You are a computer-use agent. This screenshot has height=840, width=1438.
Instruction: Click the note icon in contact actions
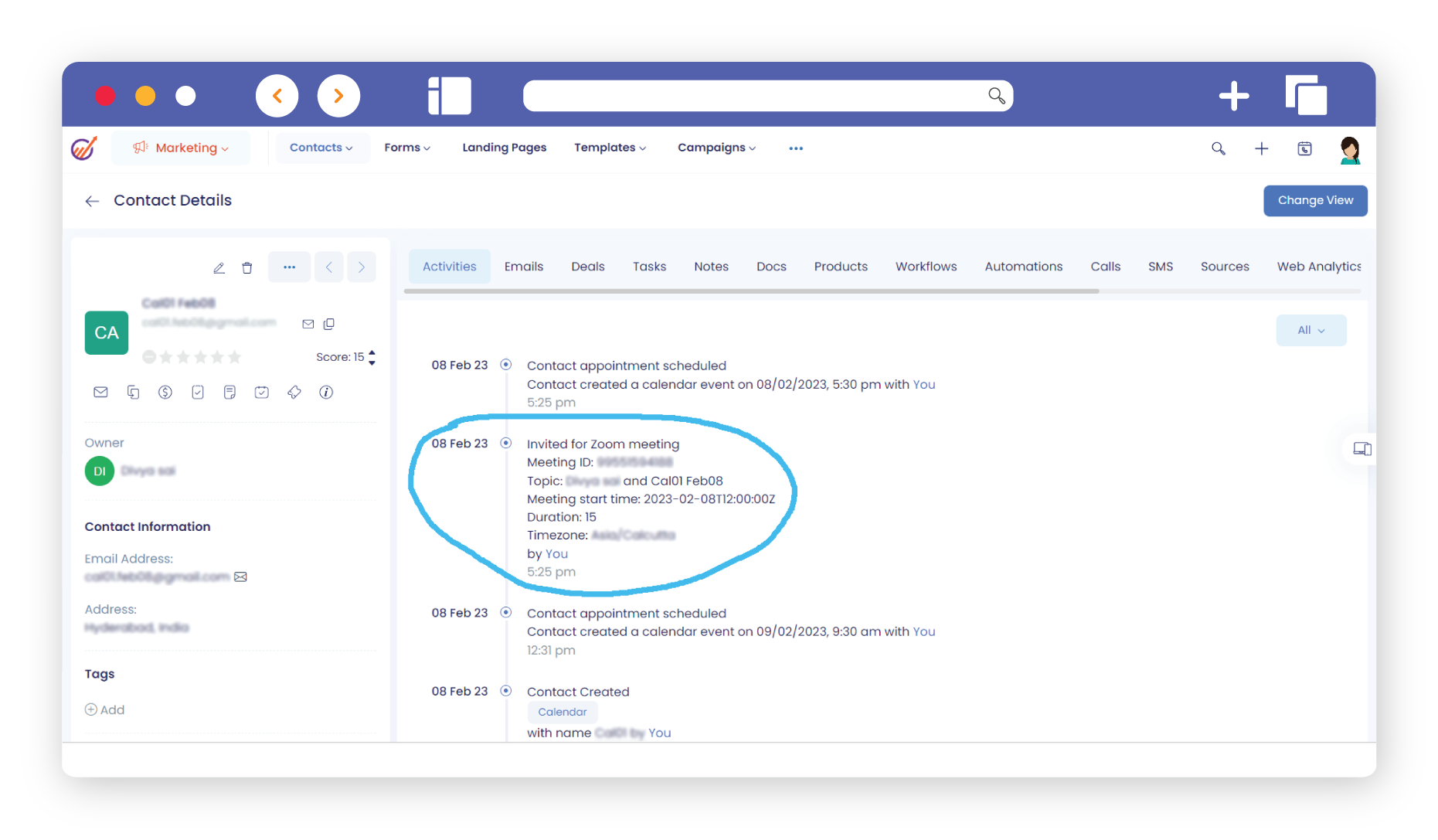click(229, 393)
